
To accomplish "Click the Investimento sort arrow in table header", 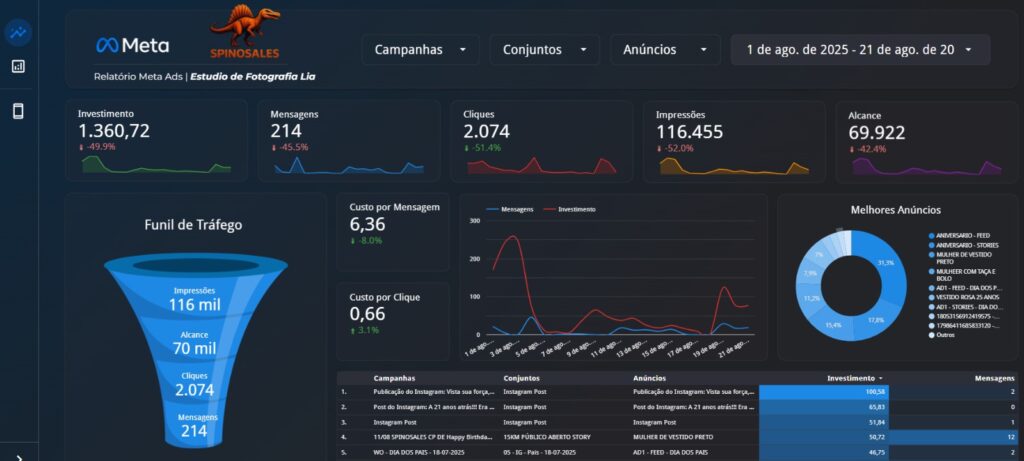I will 880,379.
